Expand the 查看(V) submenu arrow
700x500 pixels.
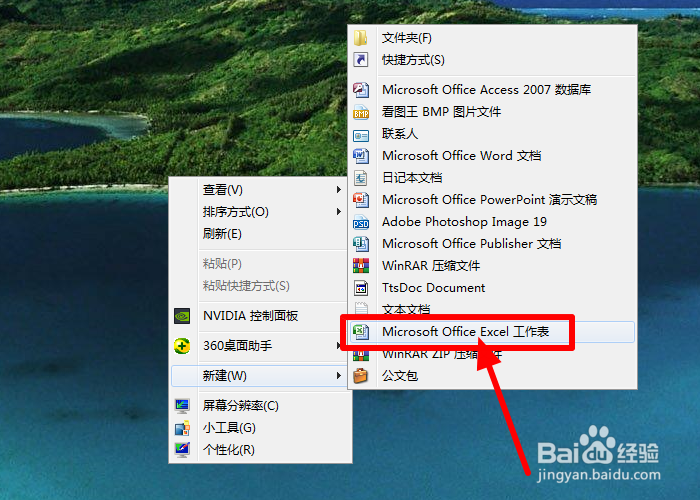coord(339,190)
